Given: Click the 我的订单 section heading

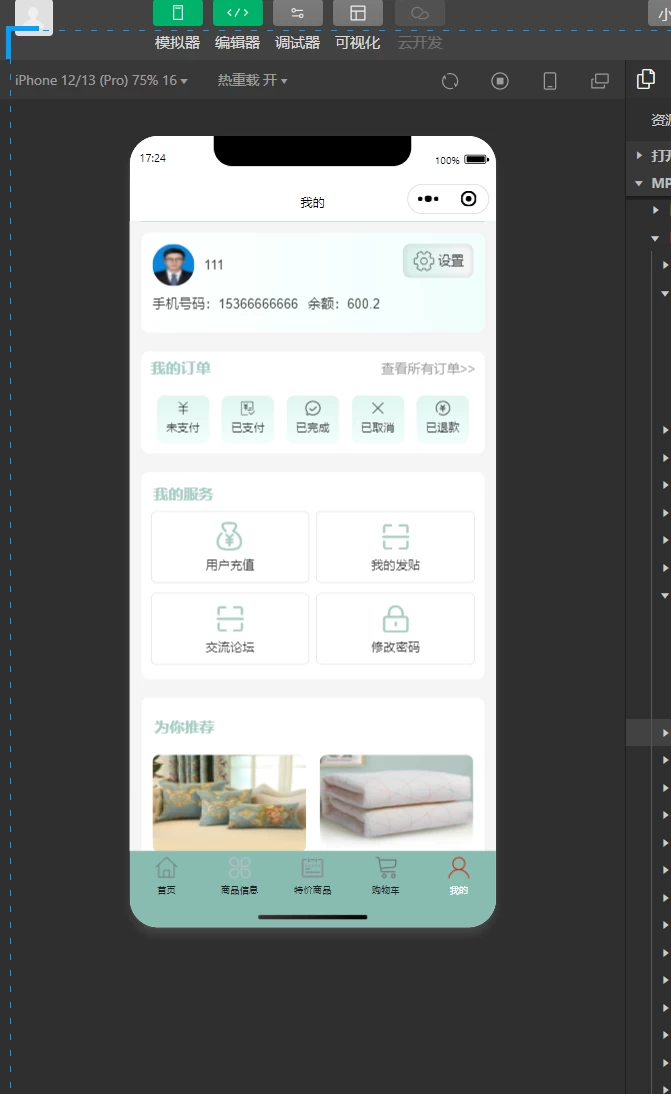Looking at the screenshot, I should (x=181, y=368).
